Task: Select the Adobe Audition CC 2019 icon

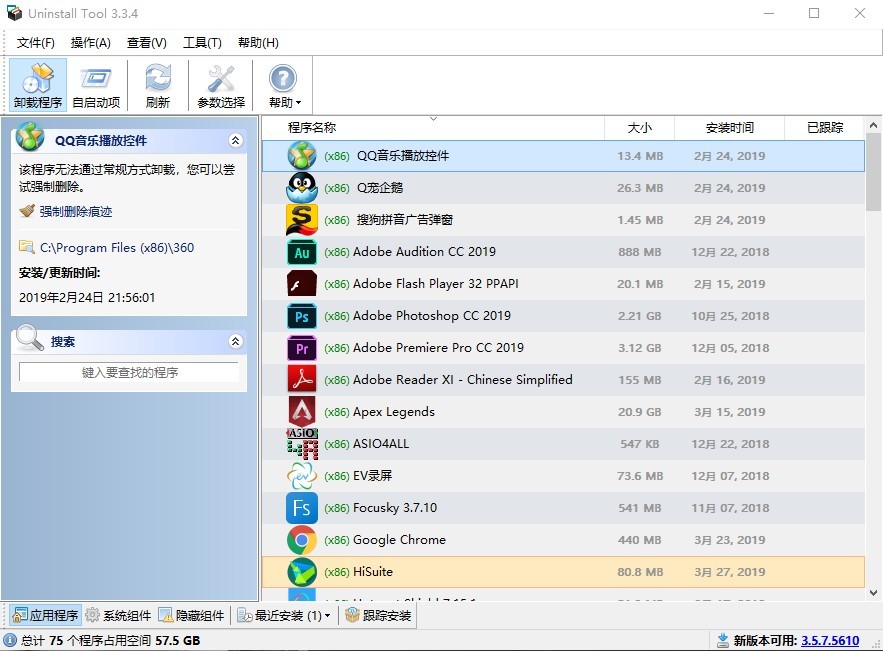Action: [x=301, y=252]
